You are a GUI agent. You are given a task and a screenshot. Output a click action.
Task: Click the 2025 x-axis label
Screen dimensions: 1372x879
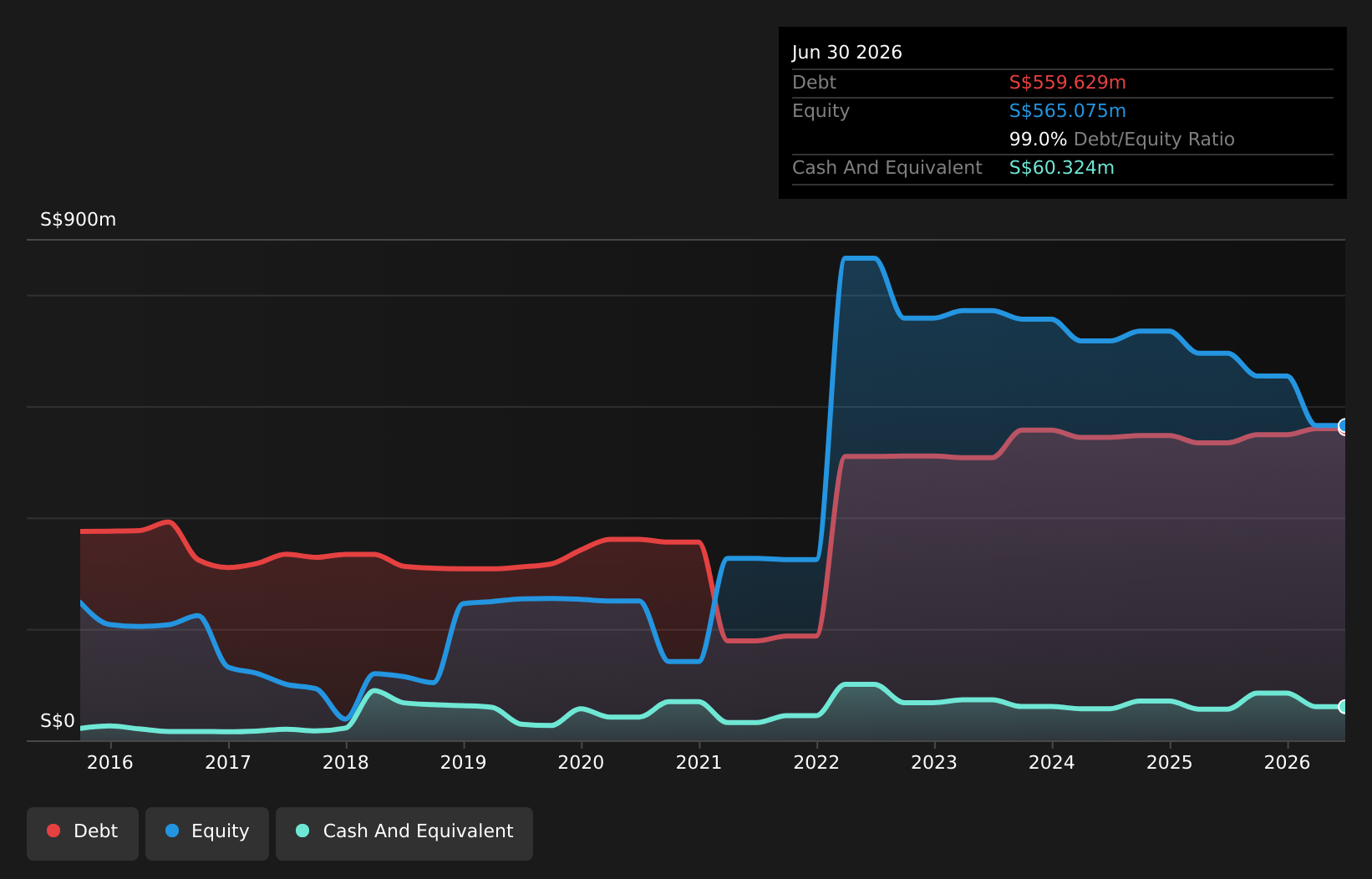1170,762
